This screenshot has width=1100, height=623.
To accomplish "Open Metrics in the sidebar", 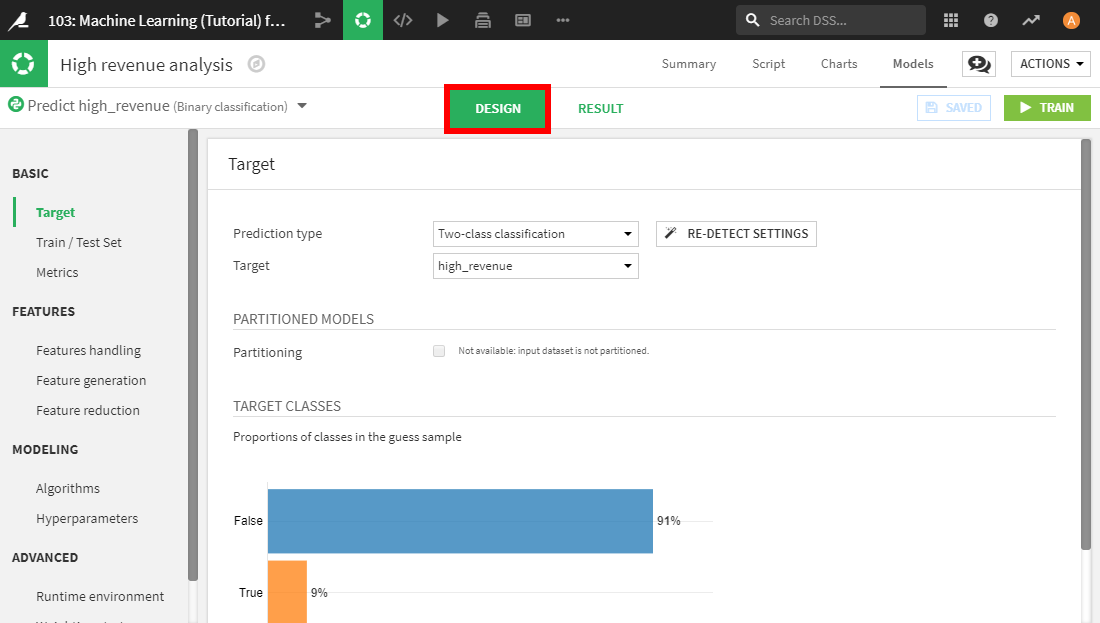I will pyautogui.click(x=57, y=273).
